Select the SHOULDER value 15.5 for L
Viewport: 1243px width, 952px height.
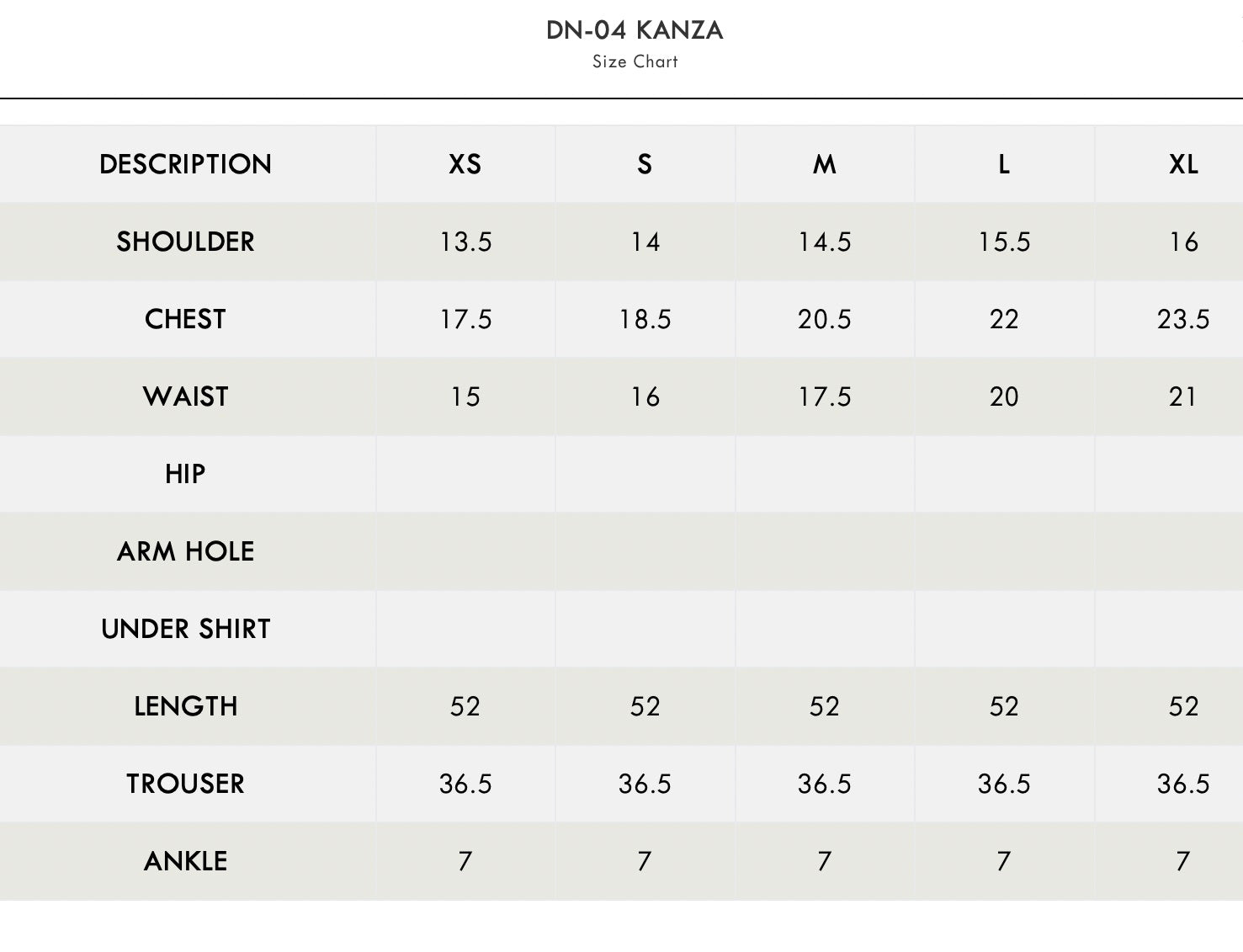tap(1004, 242)
